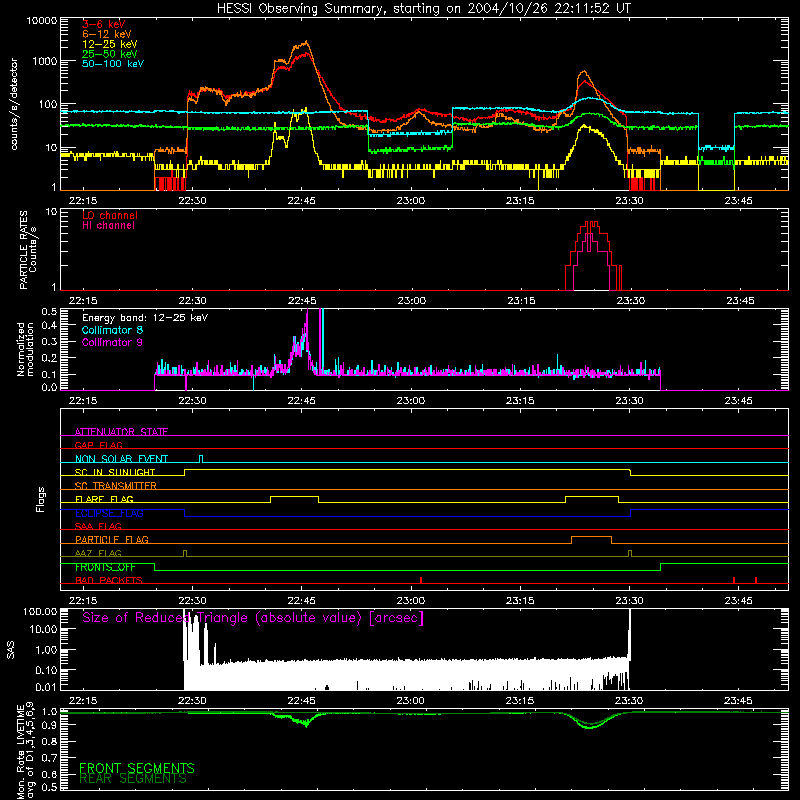Click the Collimator 9 legend label
This screenshot has width=800, height=800.
click(x=112, y=342)
